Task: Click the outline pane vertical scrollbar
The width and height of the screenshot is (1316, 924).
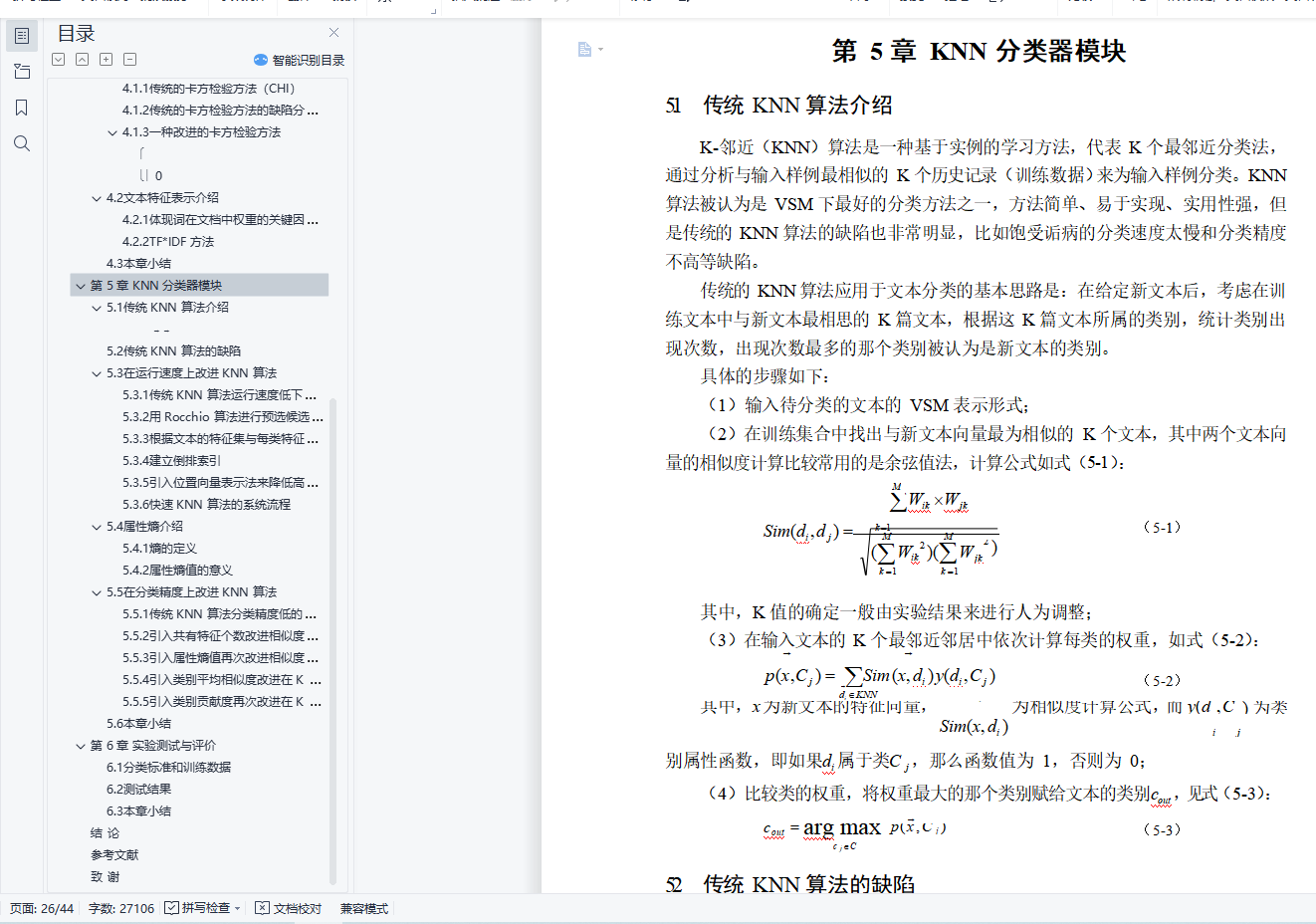Action: [x=332, y=641]
